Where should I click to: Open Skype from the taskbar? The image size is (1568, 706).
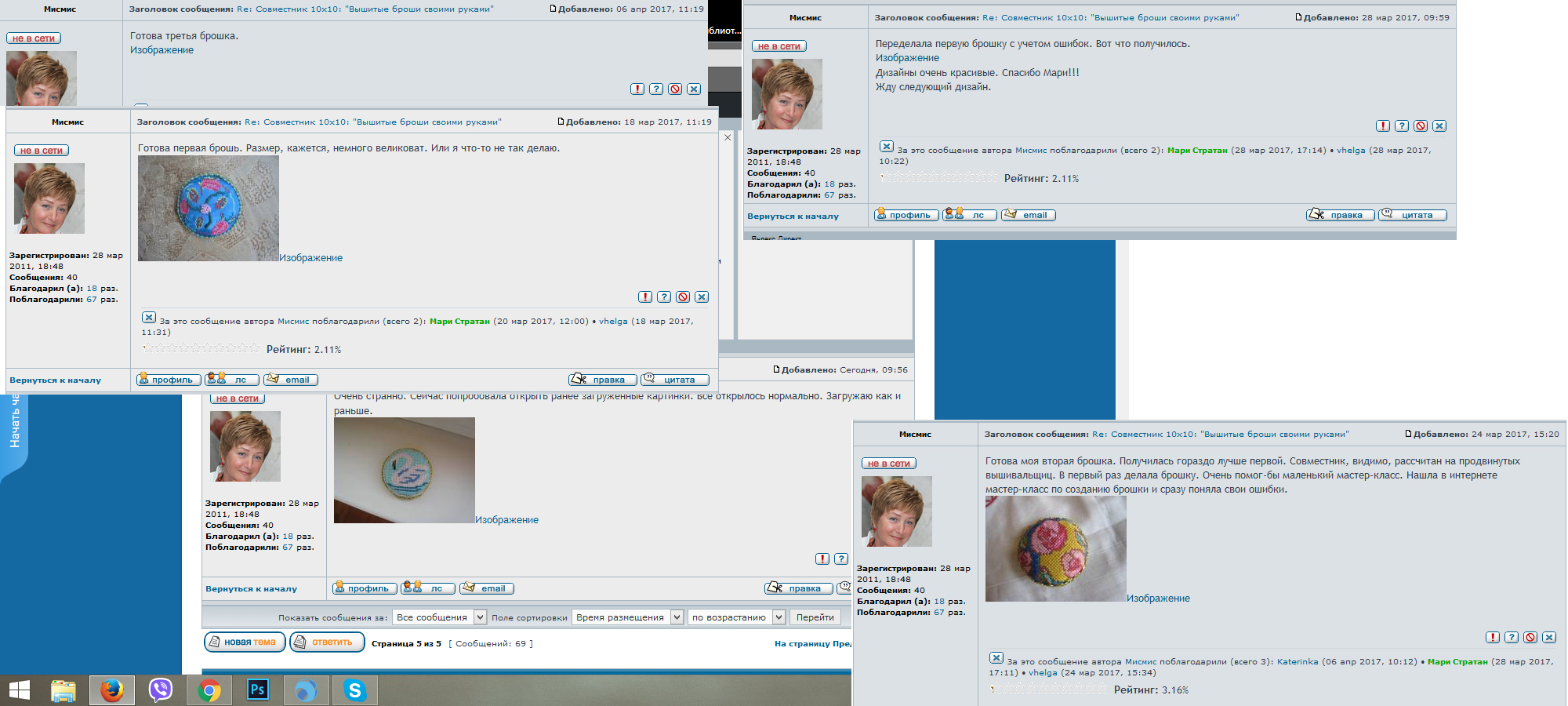coord(354,690)
